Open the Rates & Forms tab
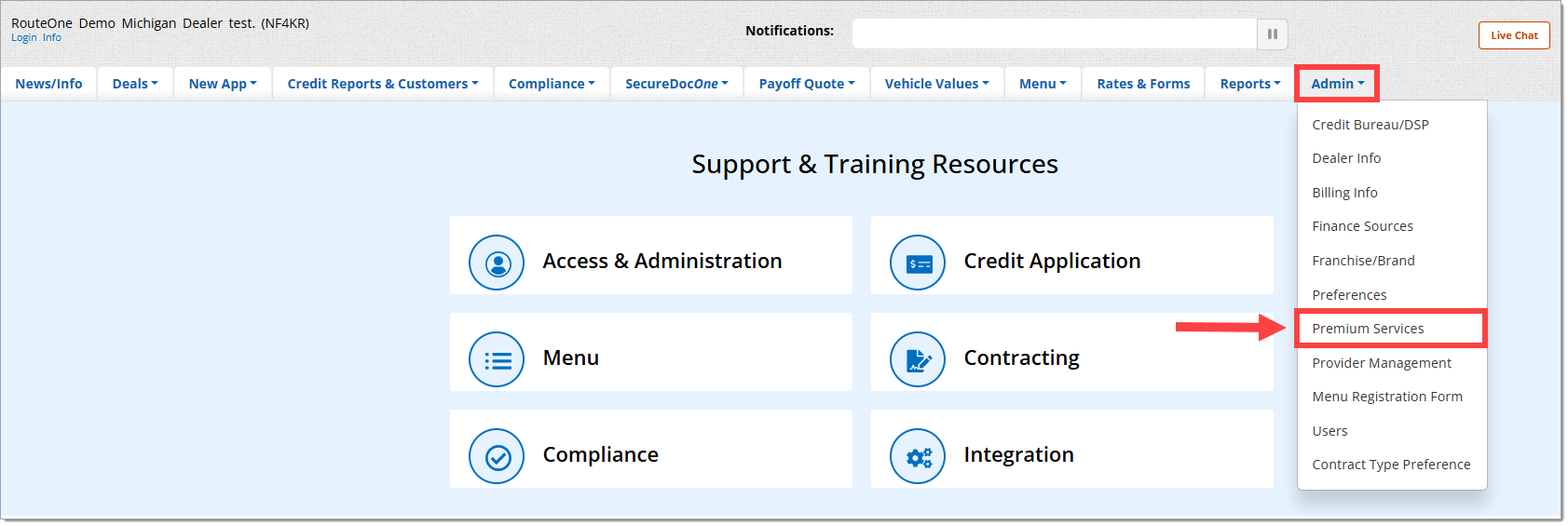The height and width of the screenshot is (526, 1568). coord(1143,84)
